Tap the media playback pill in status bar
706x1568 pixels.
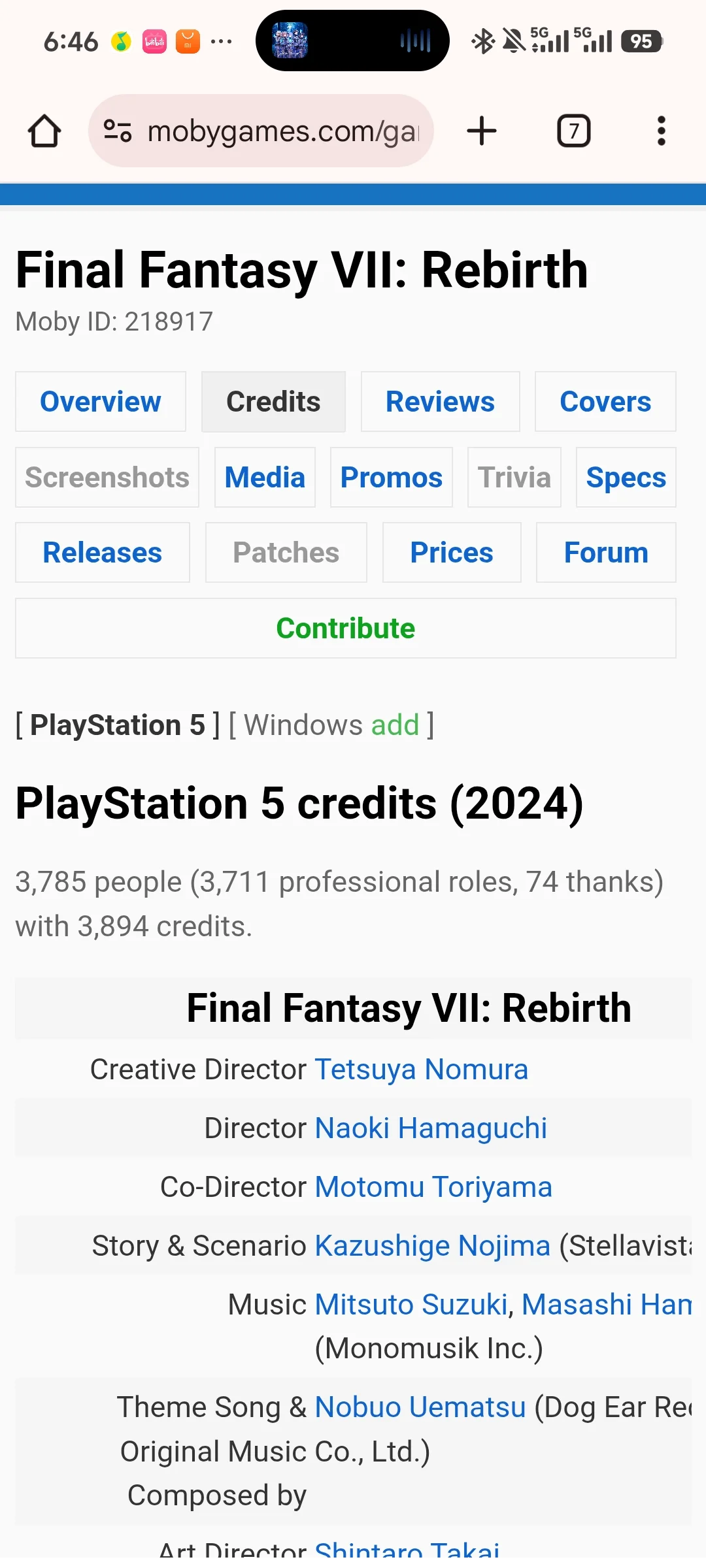click(x=352, y=41)
